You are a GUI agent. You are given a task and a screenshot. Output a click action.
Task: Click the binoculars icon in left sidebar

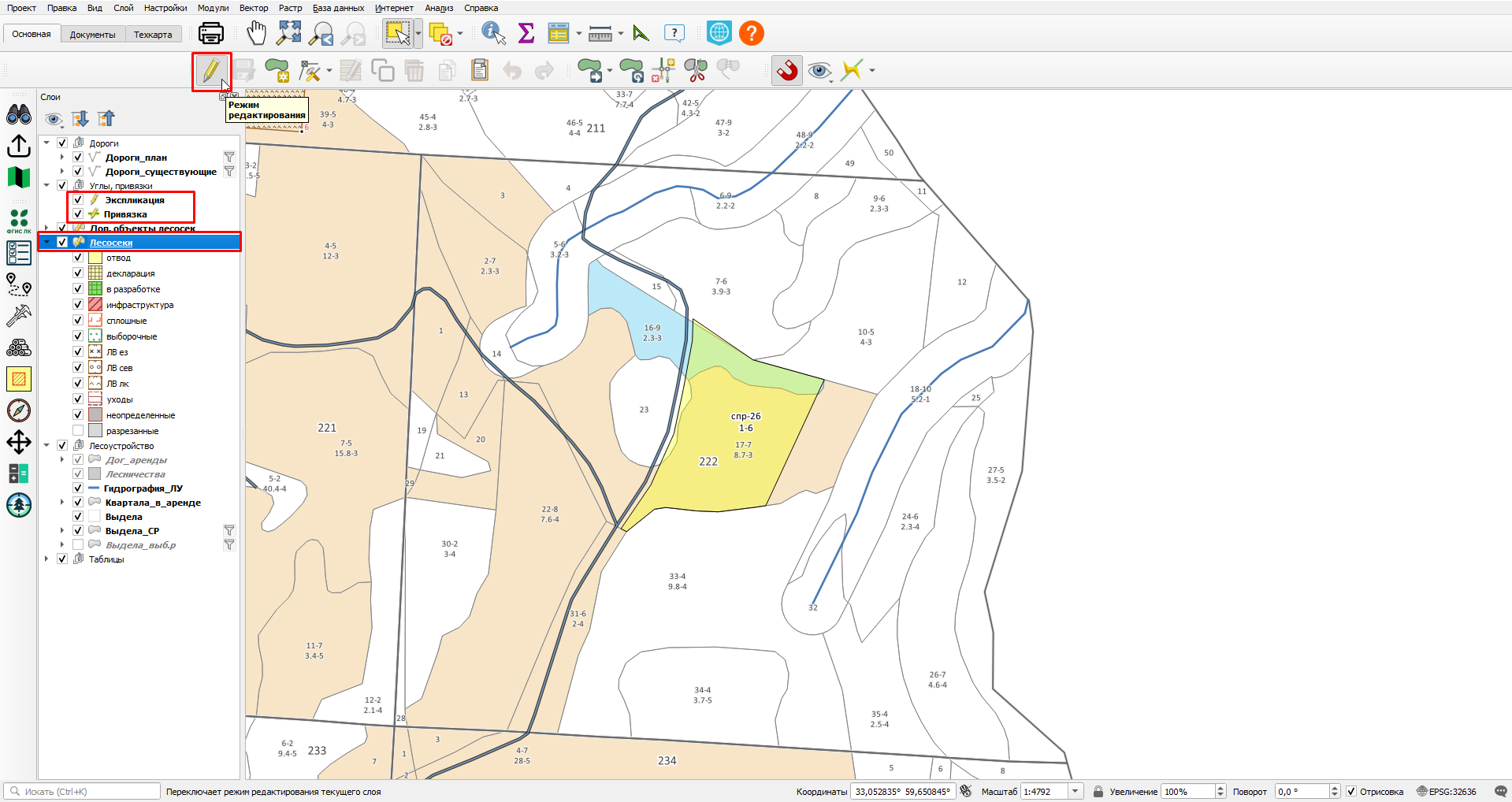tap(19, 115)
